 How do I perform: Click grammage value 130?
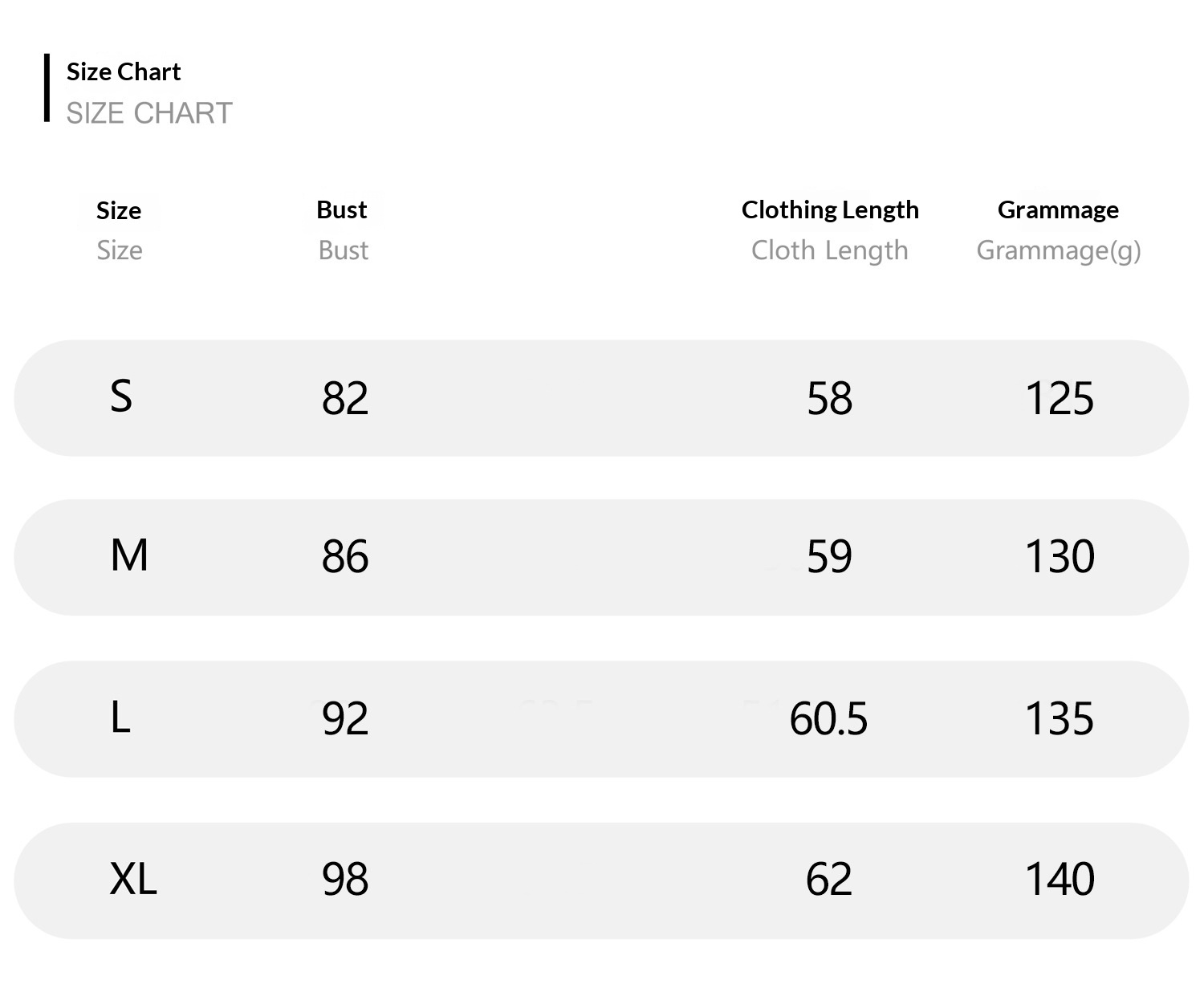tap(1060, 556)
